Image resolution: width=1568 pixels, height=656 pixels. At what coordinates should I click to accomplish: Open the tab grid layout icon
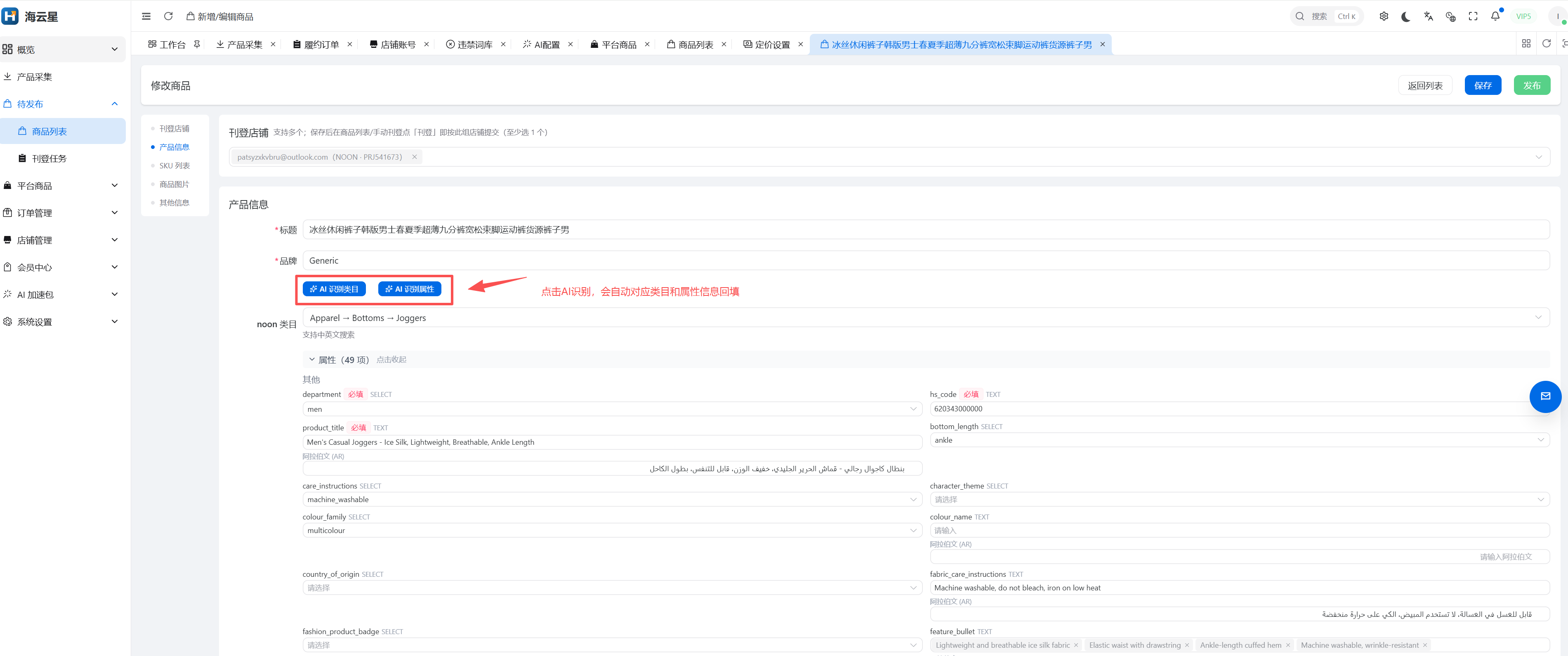click(x=1526, y=44)
